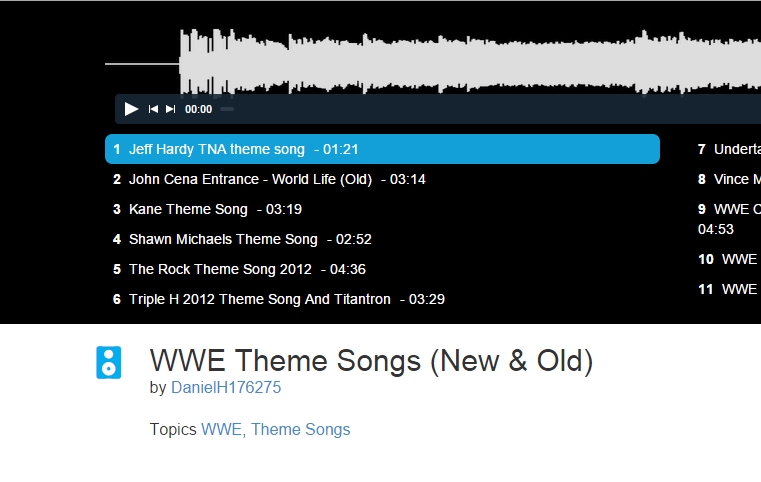
Task: Select John Cena Entrance - World Life track
Action: coord(250,179)
